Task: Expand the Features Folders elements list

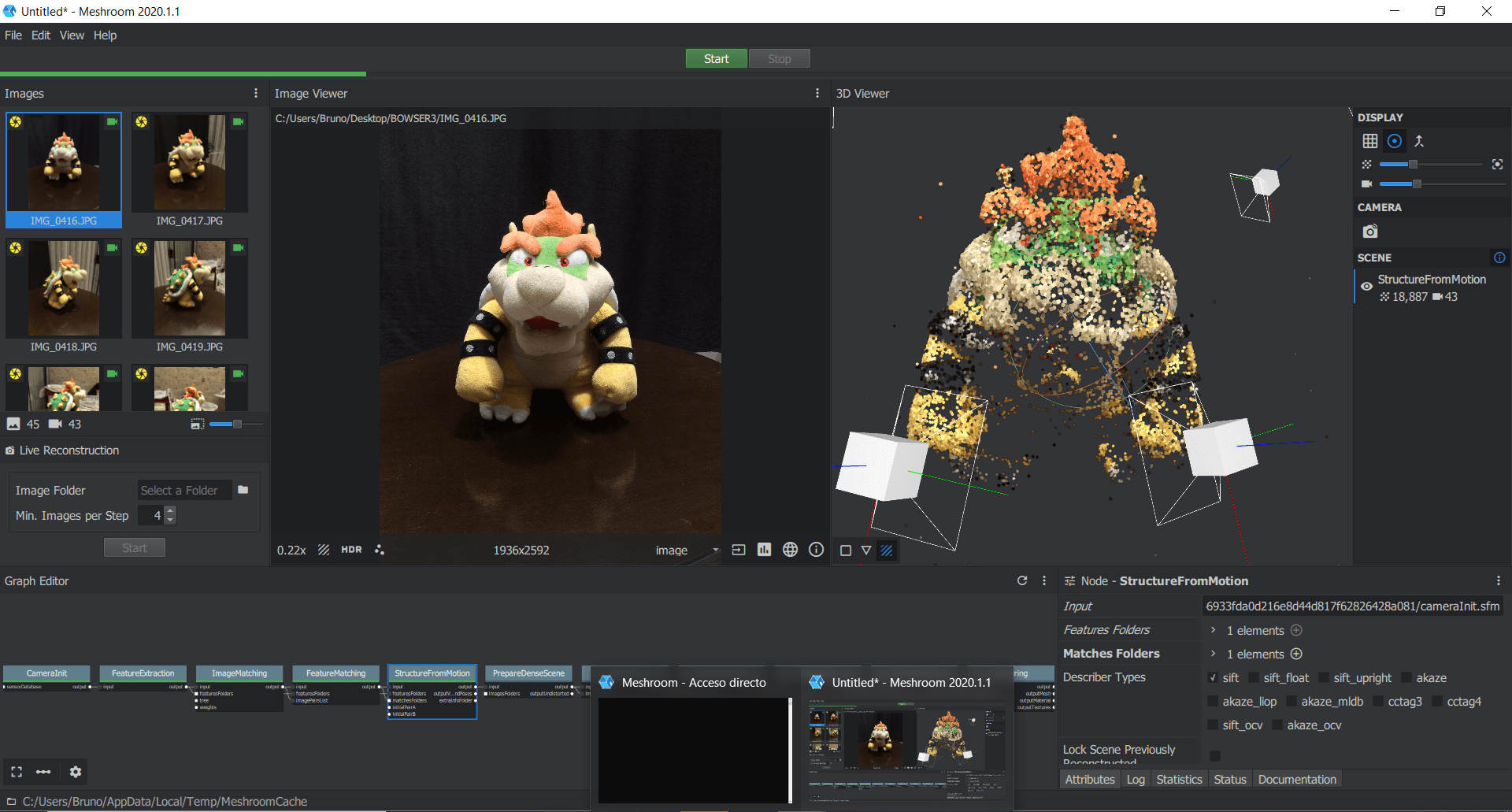Action: tap(1214, 630)
